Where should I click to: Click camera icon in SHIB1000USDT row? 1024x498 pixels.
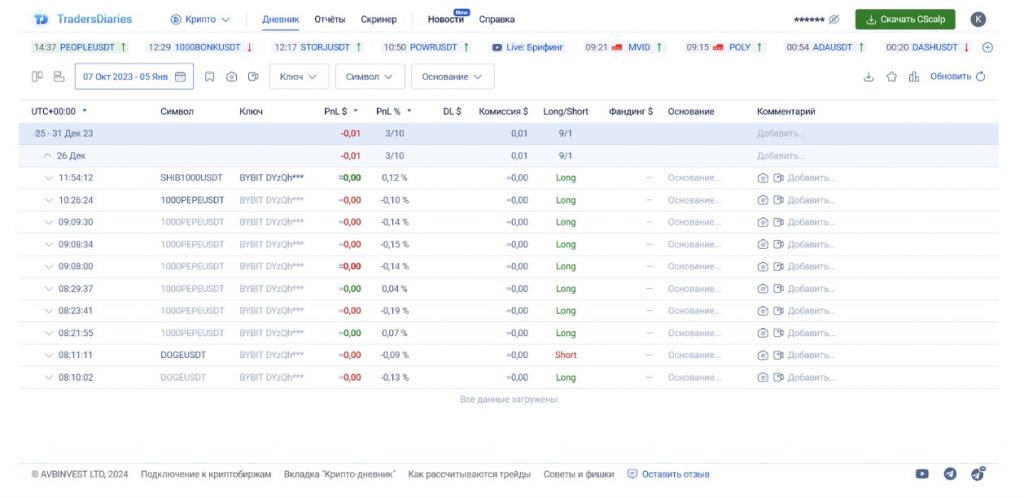tap(763, 178)
